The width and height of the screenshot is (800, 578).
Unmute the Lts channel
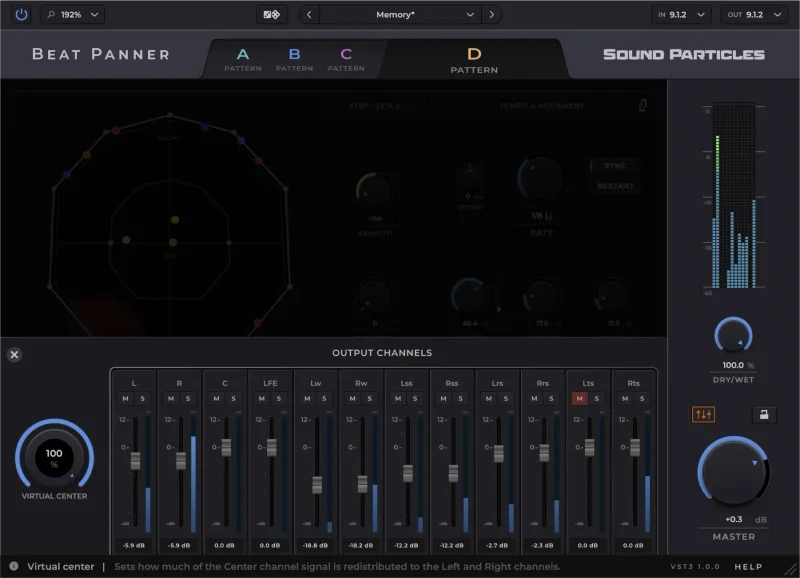tap(580, 398)
